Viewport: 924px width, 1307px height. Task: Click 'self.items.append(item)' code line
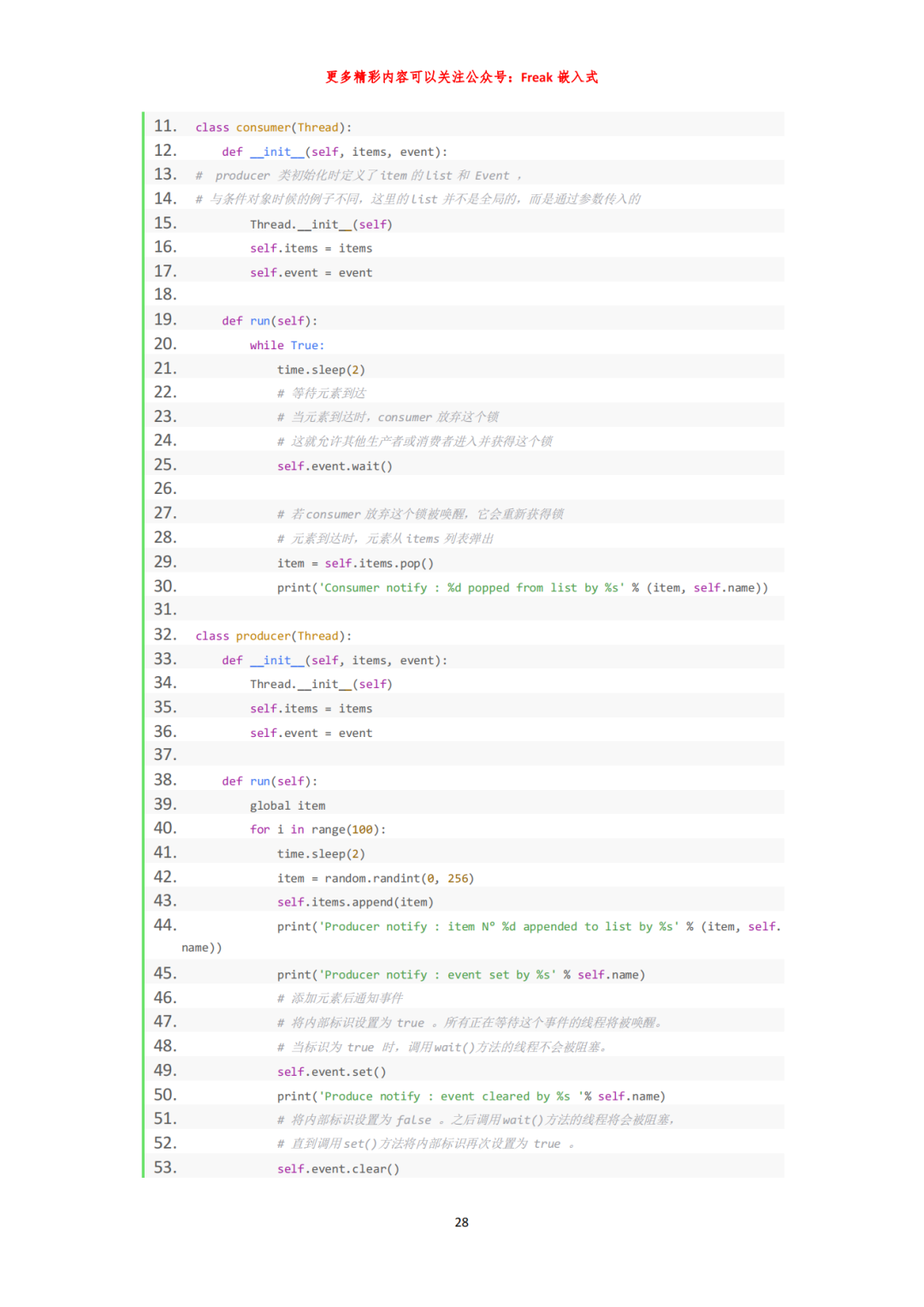[355, 902]
